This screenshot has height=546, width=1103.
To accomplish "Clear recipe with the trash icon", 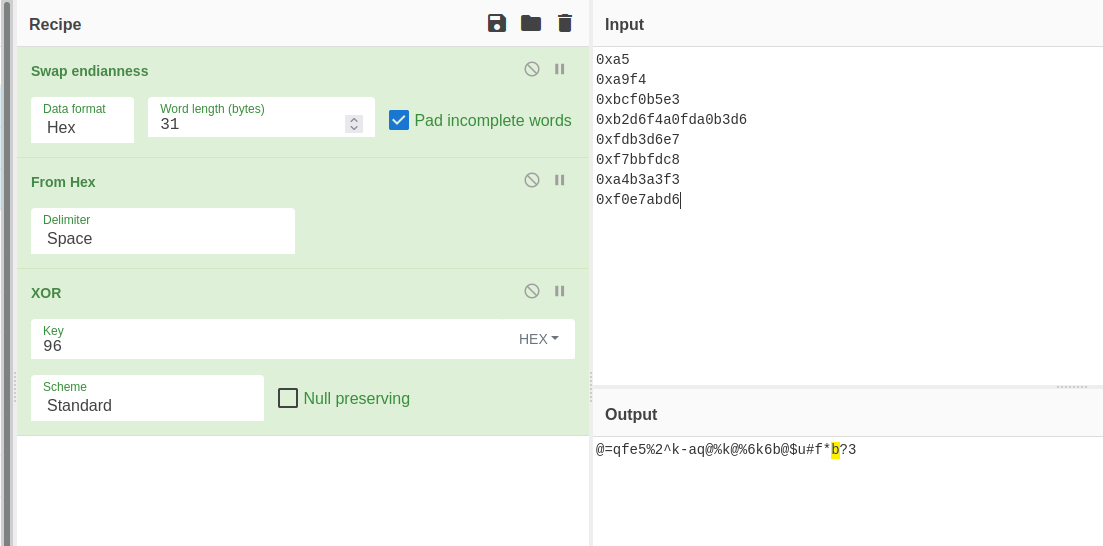I will 565,23.
